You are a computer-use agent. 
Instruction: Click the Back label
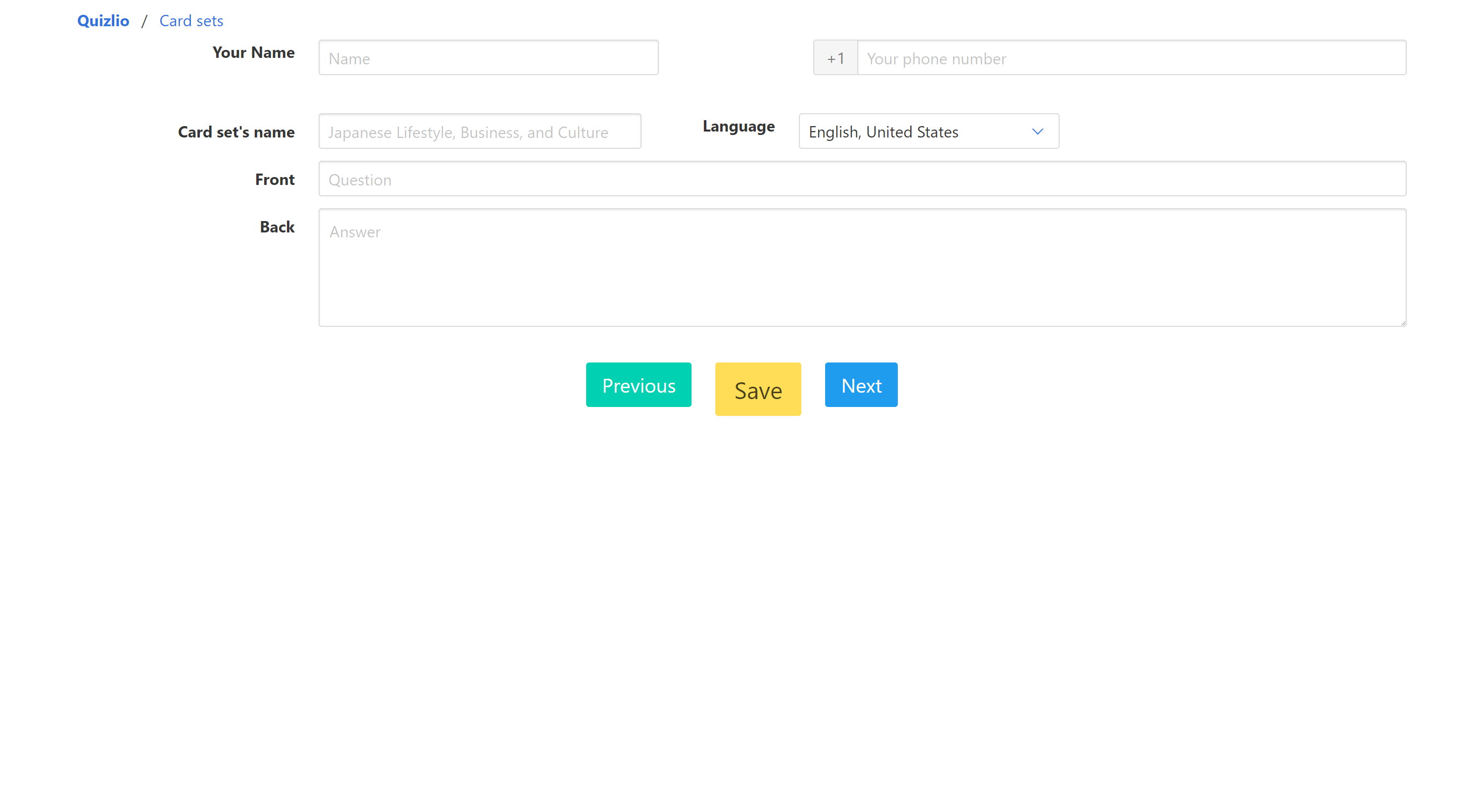click(277, 227)
